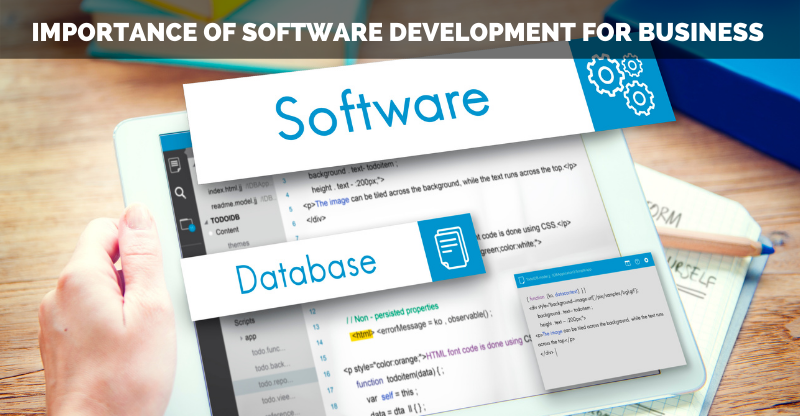Image resolution: width=800 pixels, height=416 pixels.
Task: Click the '// Non - persisted properties' comment
Action: tap(392, 313)
